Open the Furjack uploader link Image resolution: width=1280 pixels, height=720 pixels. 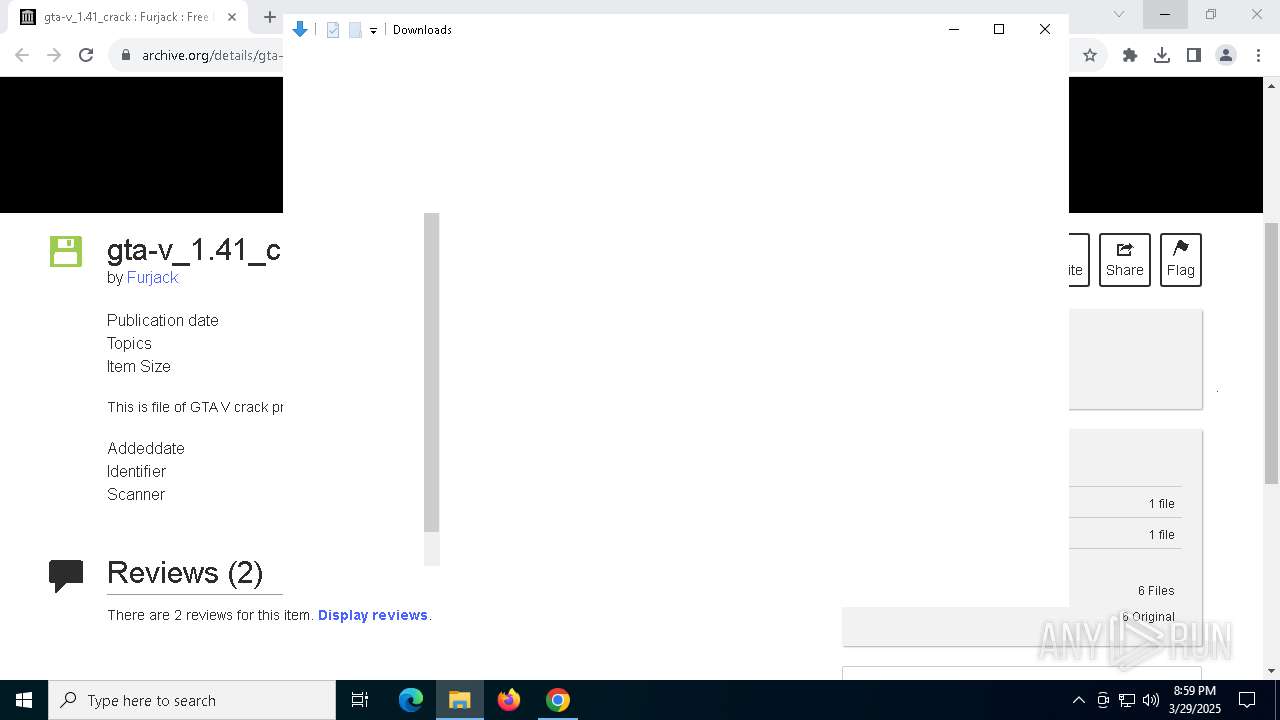coord(152,277)
